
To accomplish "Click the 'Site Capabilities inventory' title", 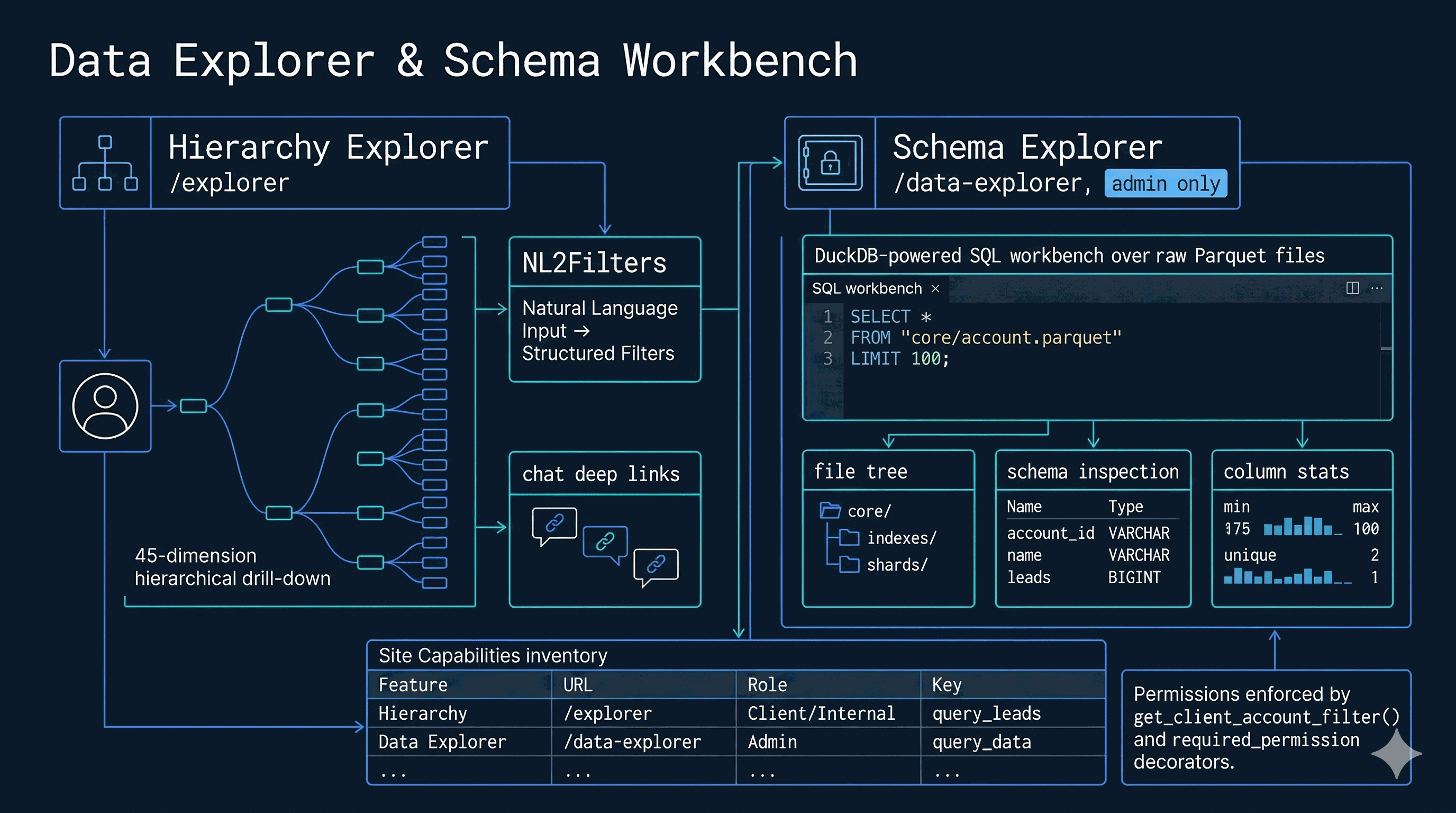I will pos(493,655).
